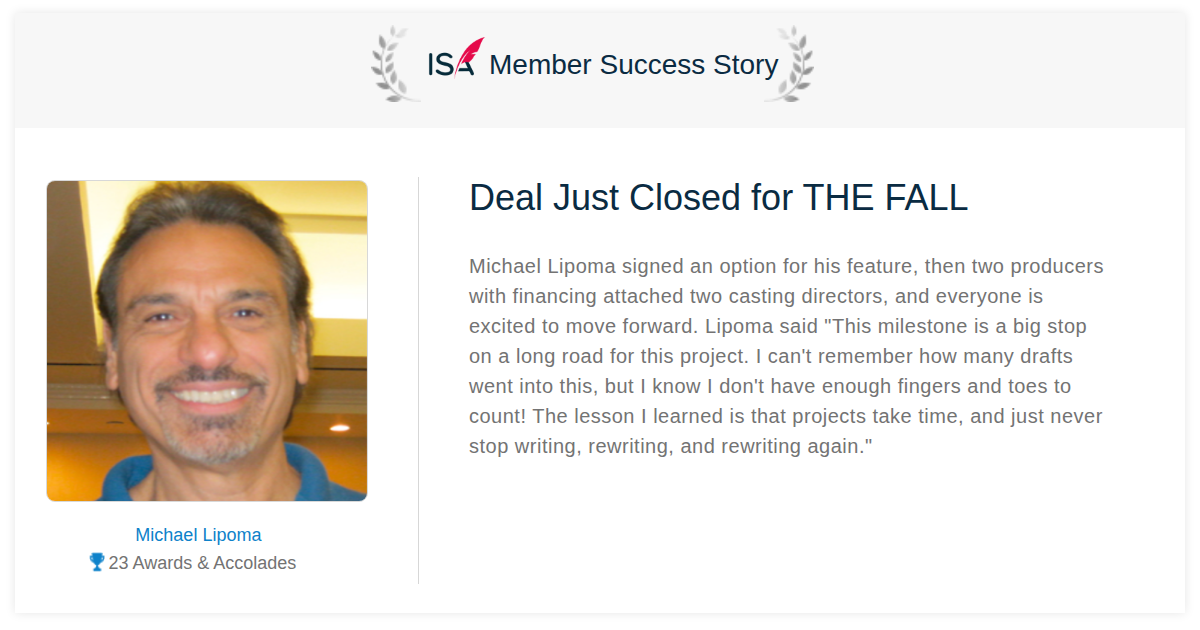This screenshot has width=1200, height=630.
Task: Click the success story paragraph text
Action: tap(786, 356)
